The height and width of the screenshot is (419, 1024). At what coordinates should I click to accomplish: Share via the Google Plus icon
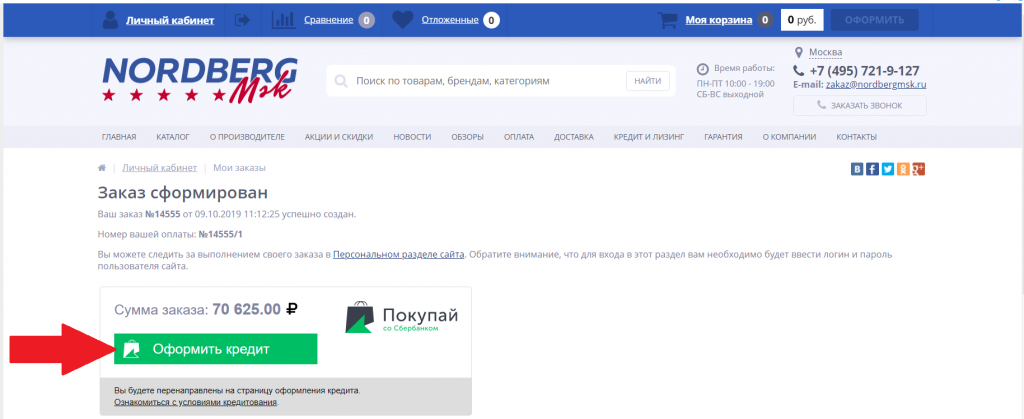[x=919, y=169]
